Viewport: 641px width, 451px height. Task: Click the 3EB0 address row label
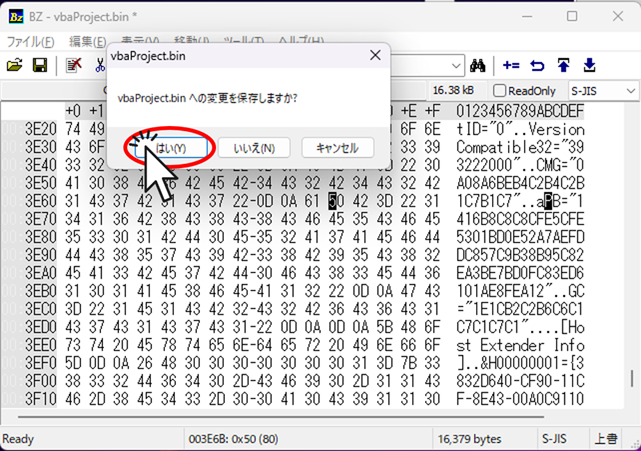40,291
